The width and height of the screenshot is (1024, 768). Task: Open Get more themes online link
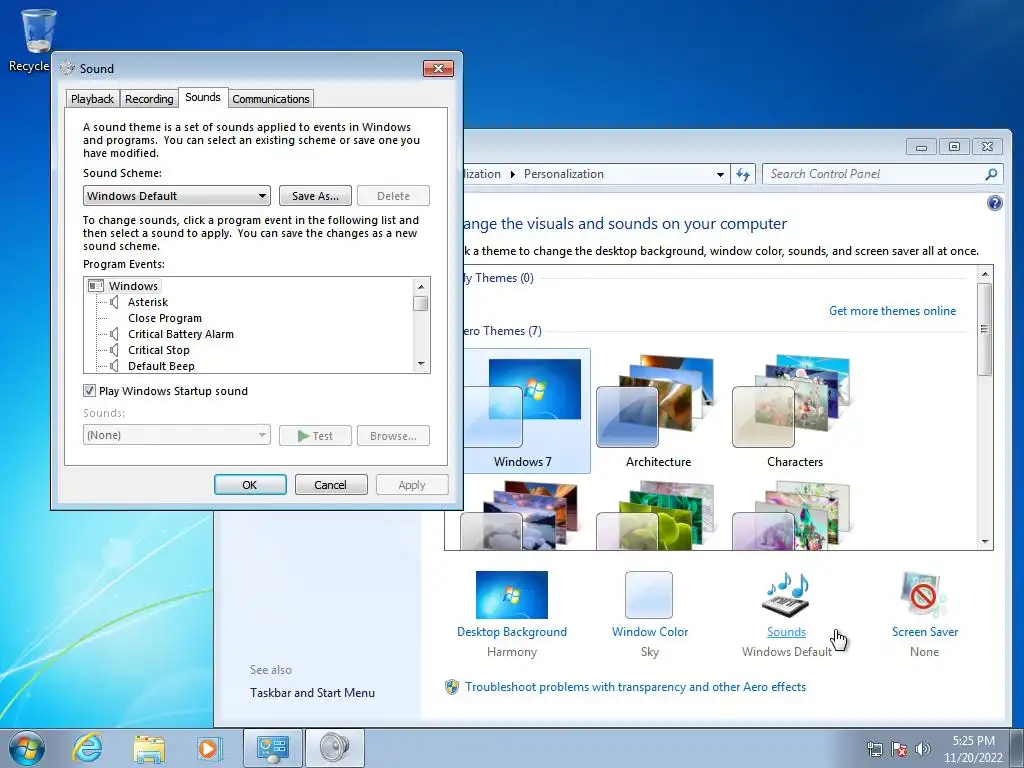point(892,311)
